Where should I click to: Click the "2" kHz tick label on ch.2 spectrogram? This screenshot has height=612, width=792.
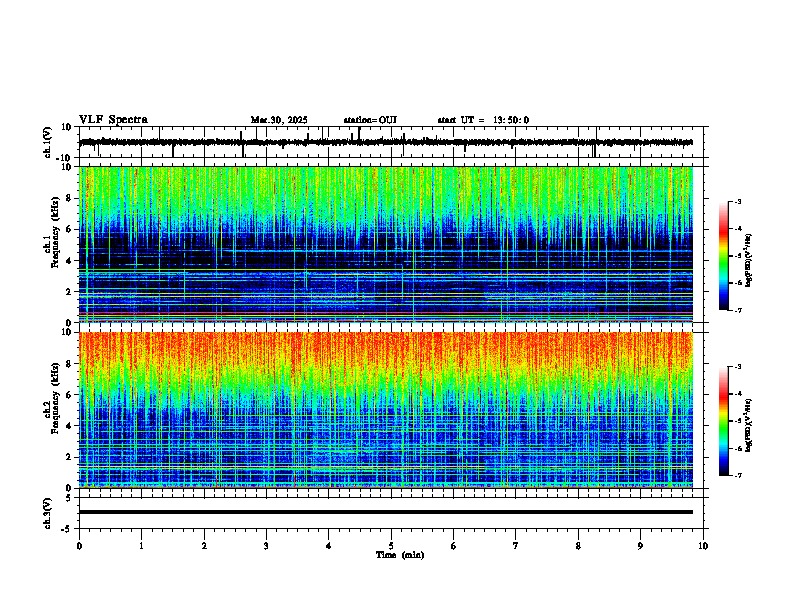pos(69,457)
